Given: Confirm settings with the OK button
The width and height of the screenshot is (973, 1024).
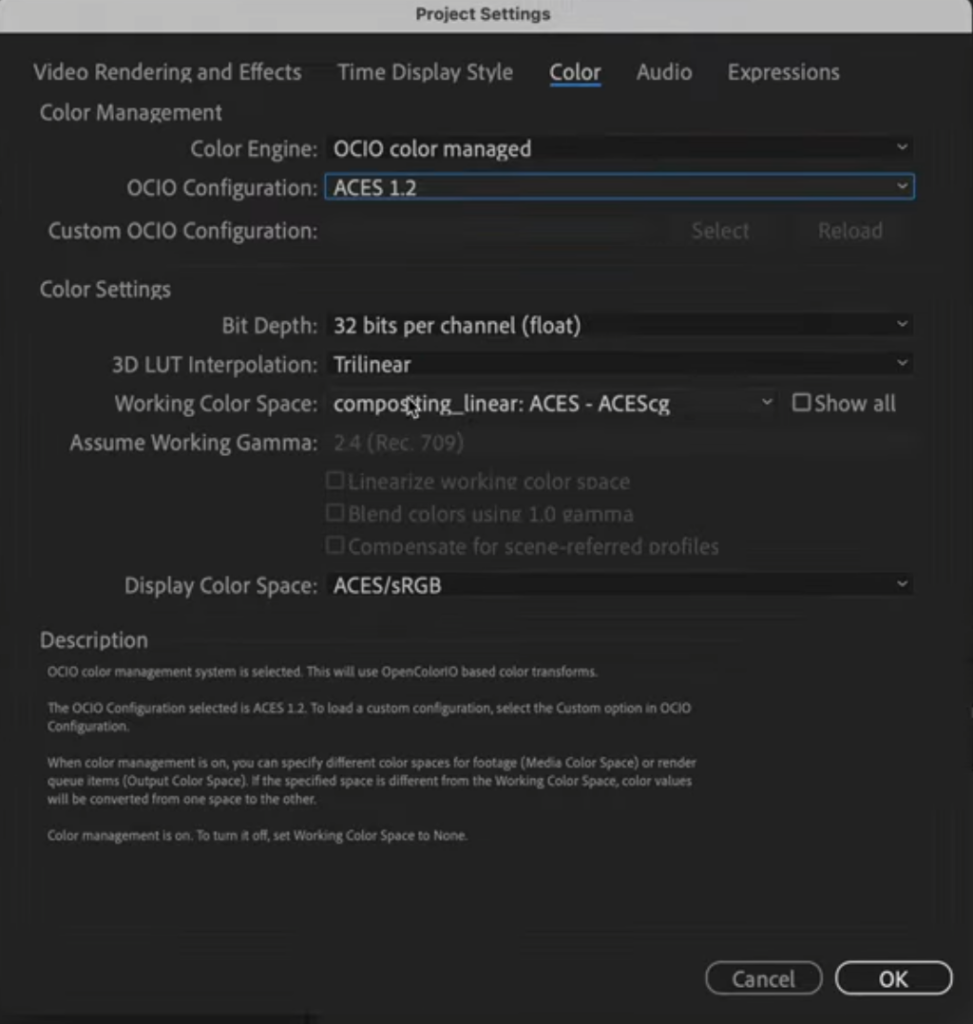Looking at the screenshot, I should [x=893, y=979].
